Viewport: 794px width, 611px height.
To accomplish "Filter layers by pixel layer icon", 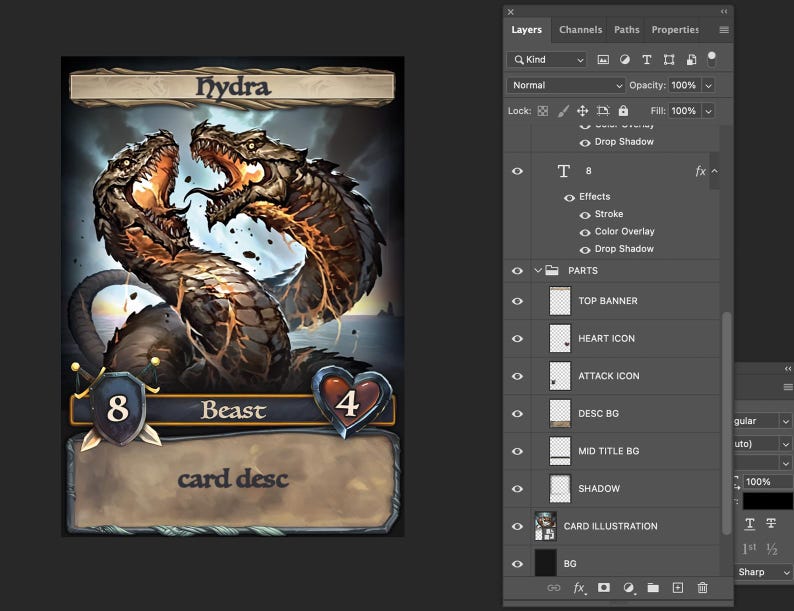I will [603, 60].
